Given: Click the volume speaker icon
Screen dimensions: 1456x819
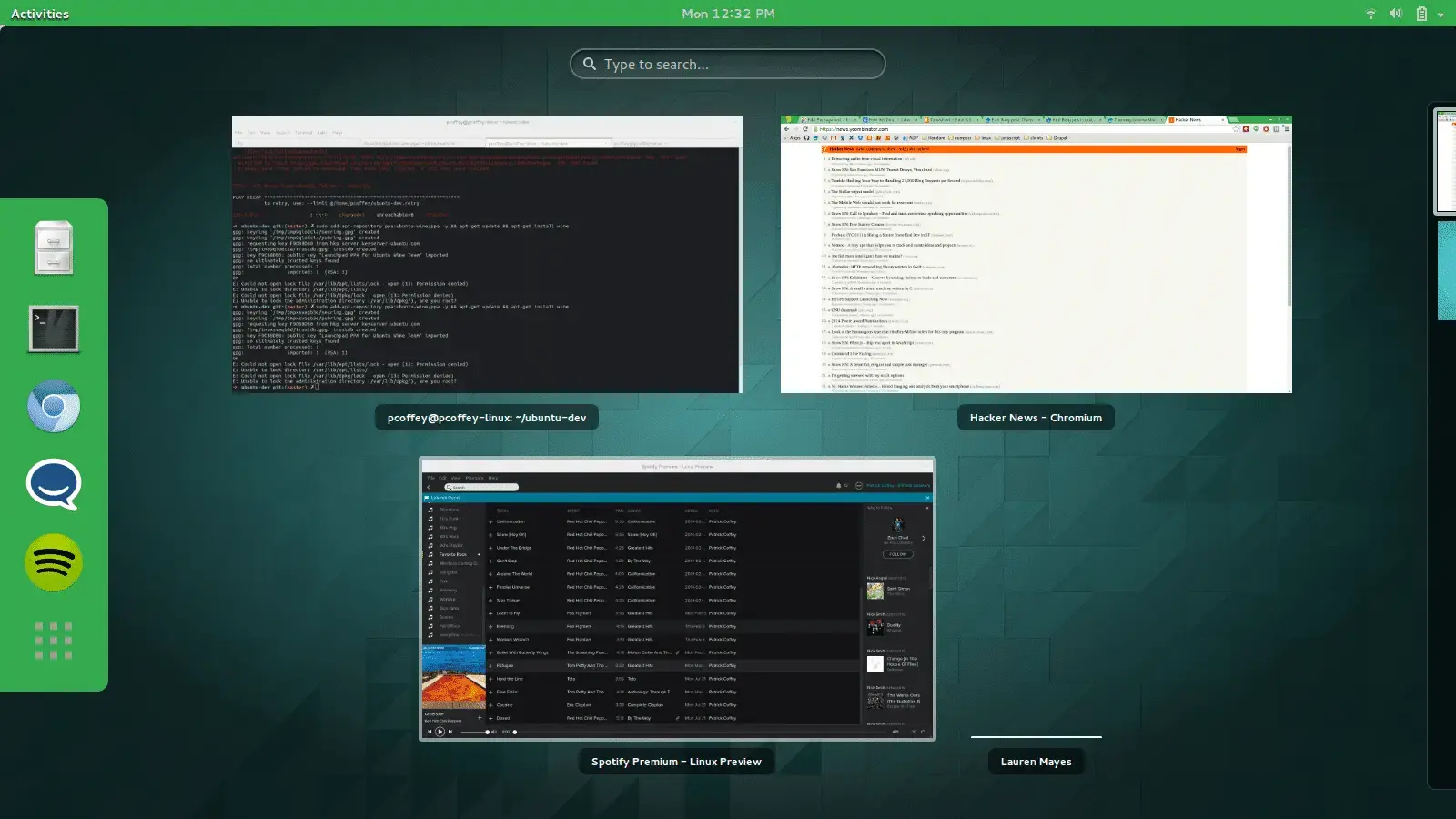Looking at the screenshot, I should coord(1395,14).
